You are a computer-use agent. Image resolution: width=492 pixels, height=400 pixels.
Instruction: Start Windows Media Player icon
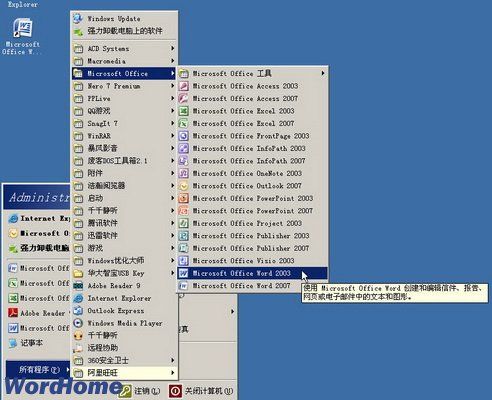click(78, 323)
